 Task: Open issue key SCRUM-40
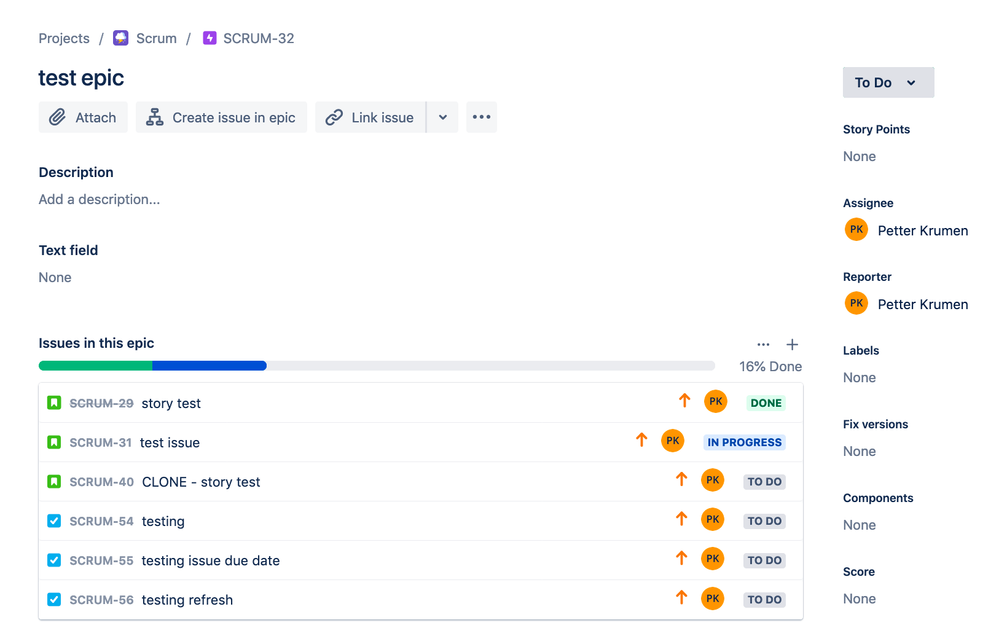(101, 482)
